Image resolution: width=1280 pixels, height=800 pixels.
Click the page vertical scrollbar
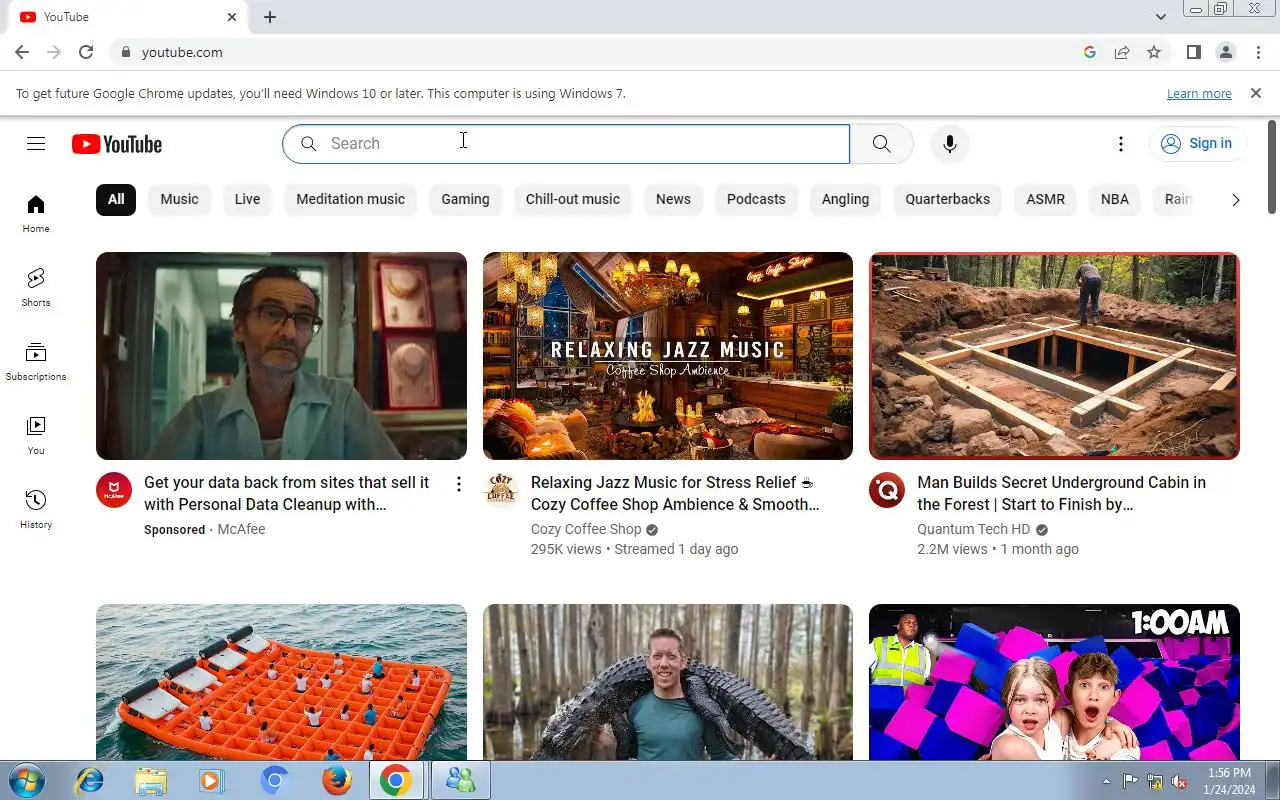[1272, 166]
